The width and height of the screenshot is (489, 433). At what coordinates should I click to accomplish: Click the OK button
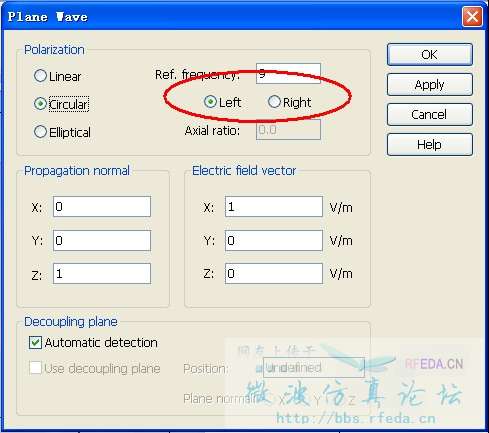coord(430,54)
